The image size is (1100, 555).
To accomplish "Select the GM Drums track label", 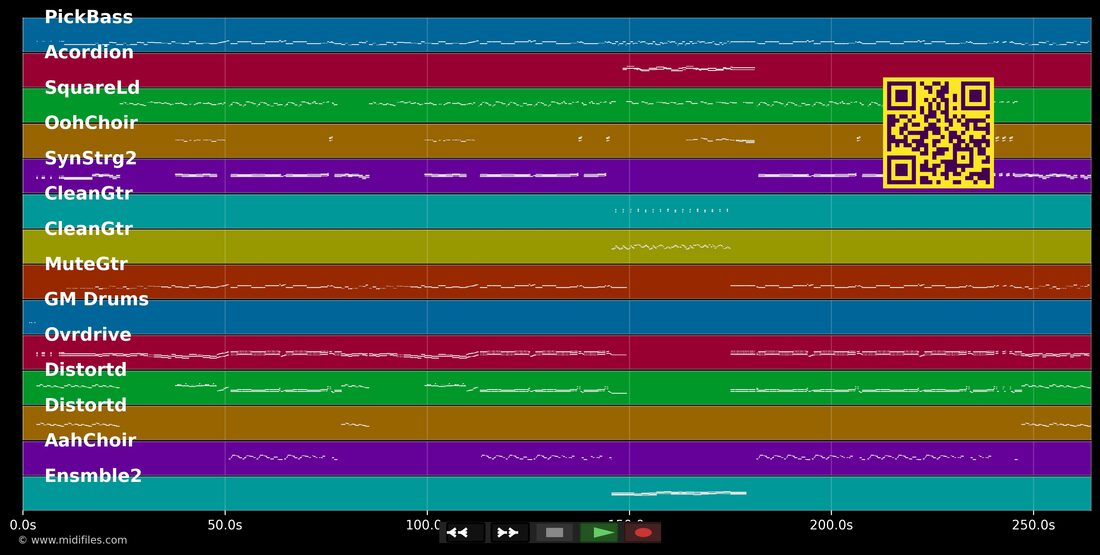I will click(x=96, y=299).
